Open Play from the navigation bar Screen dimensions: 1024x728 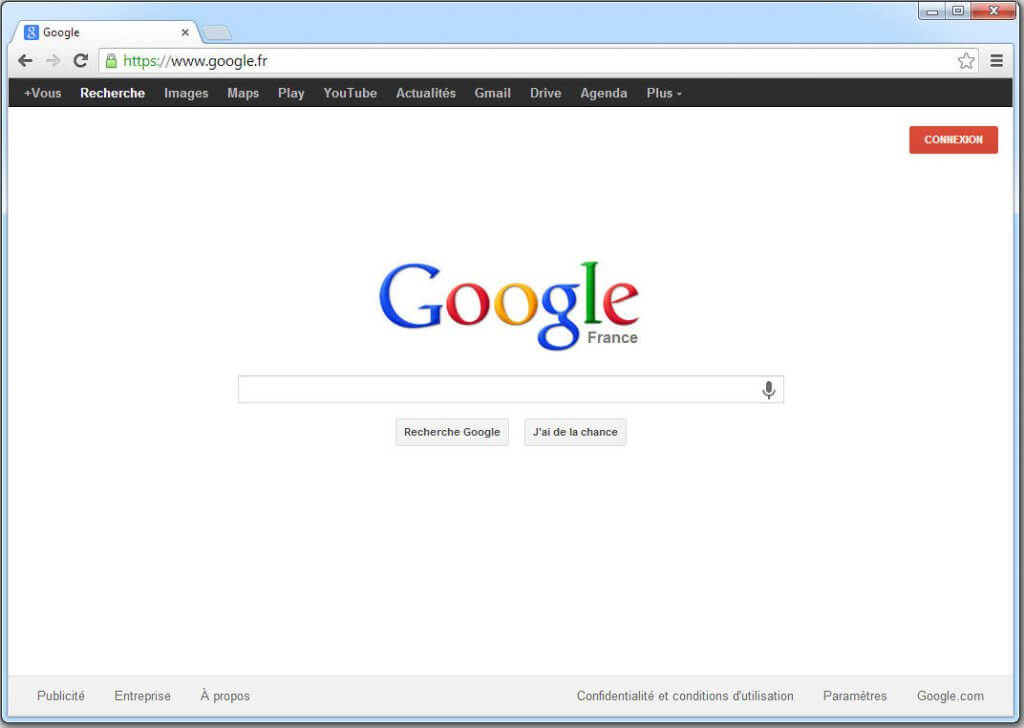291,93
